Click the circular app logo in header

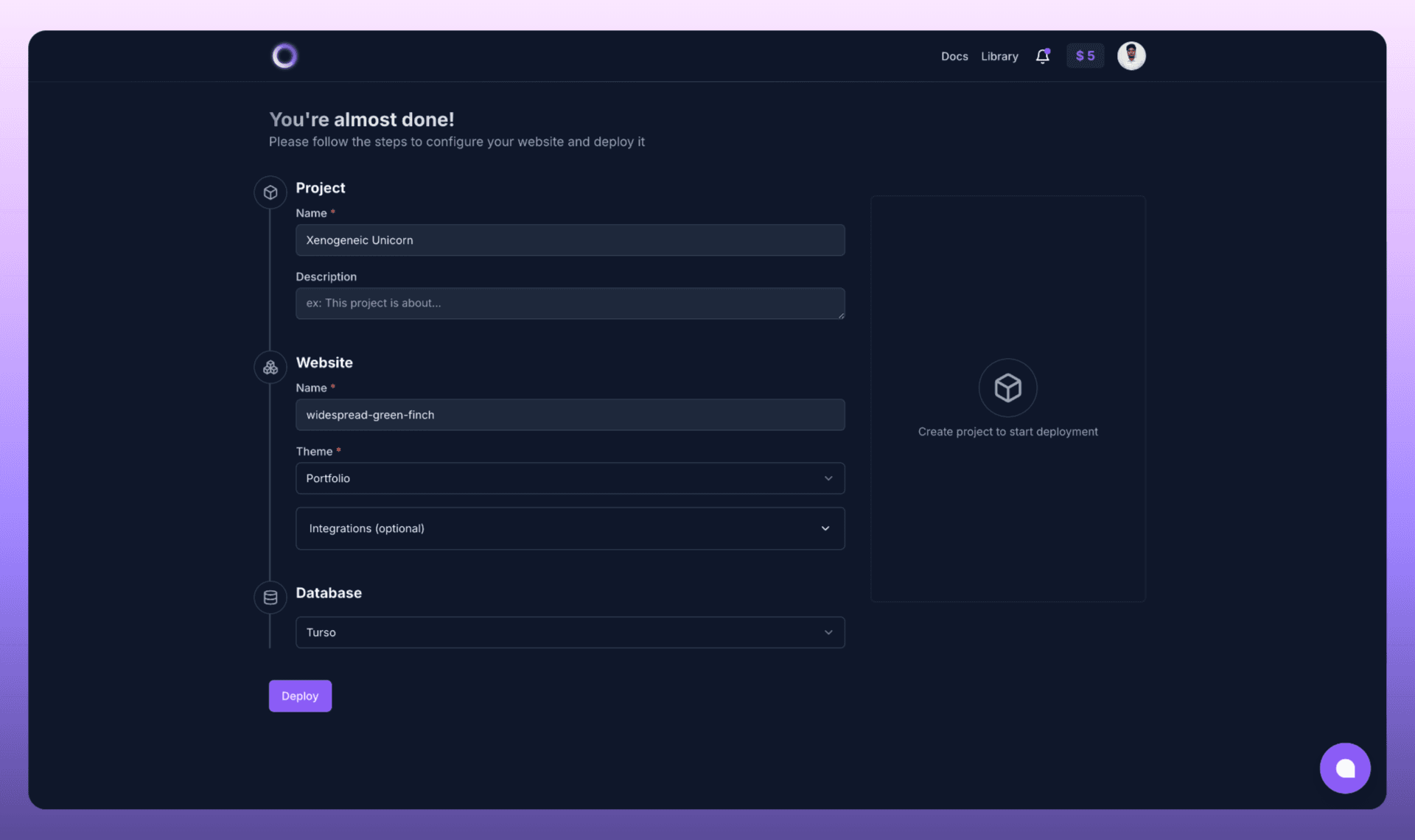(284, 56)
